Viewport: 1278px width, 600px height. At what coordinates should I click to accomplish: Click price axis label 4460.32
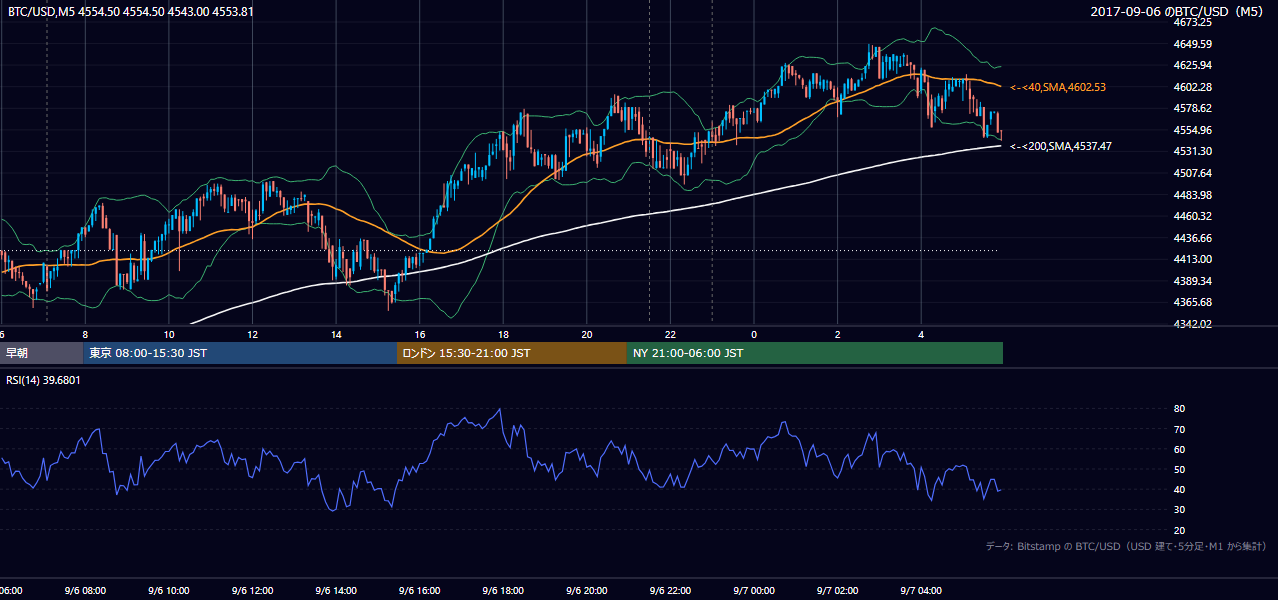(1194, 216)
